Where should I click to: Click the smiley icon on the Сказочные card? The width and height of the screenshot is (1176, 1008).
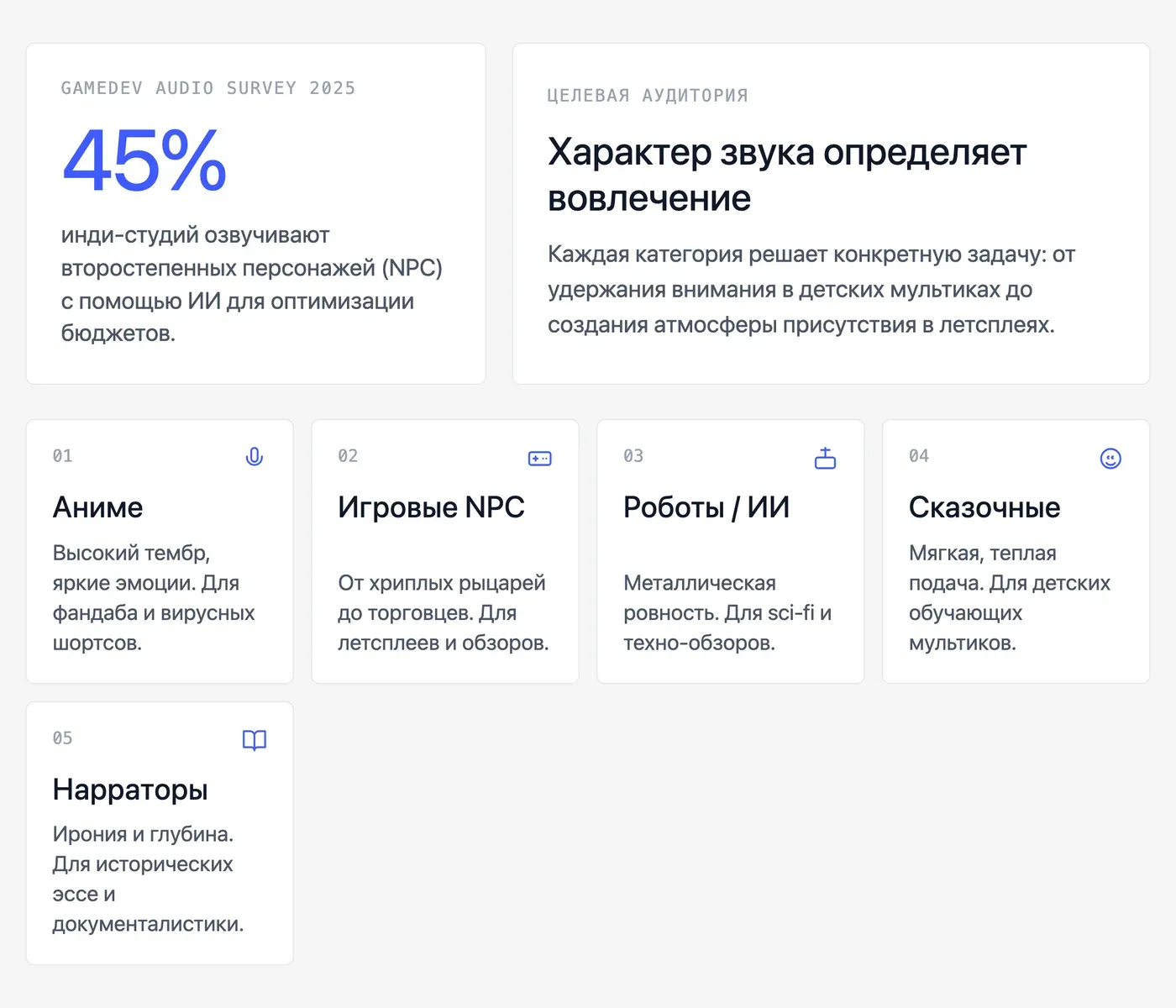(x=1110, y=459)
